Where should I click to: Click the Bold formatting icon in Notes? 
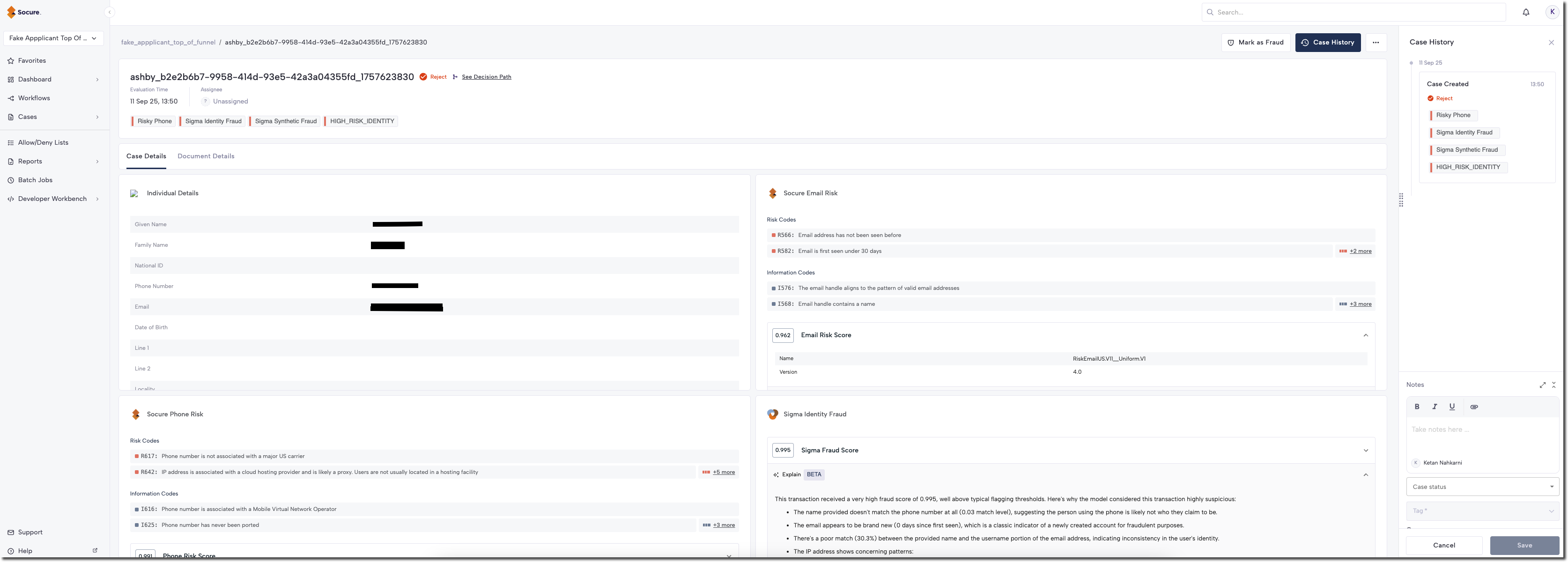coord(1417,407)
